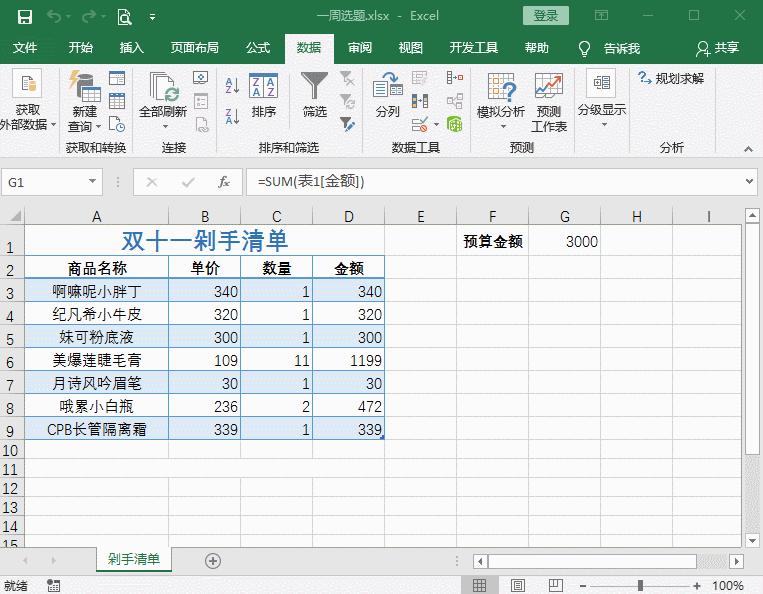
Task: Click the zoom slider handle
Action: 640,586
